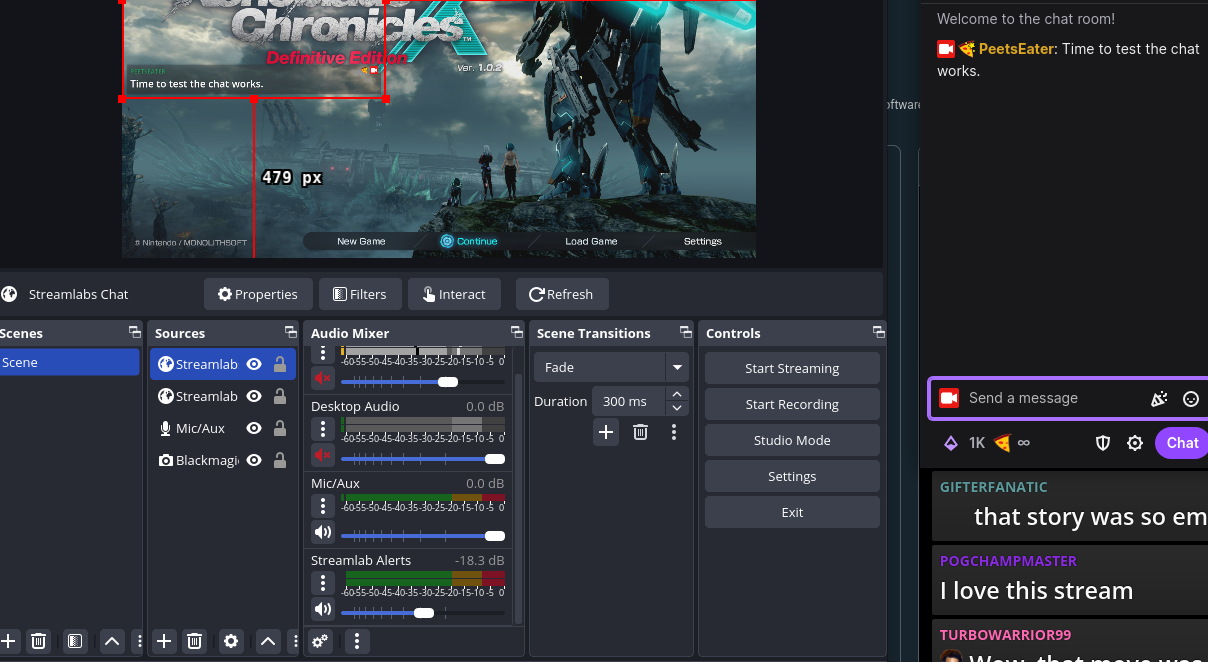This screenshot has width=1208, height=662.
Task: Open the Streamlab Alerts channel options menu
Action: [322, 582]
